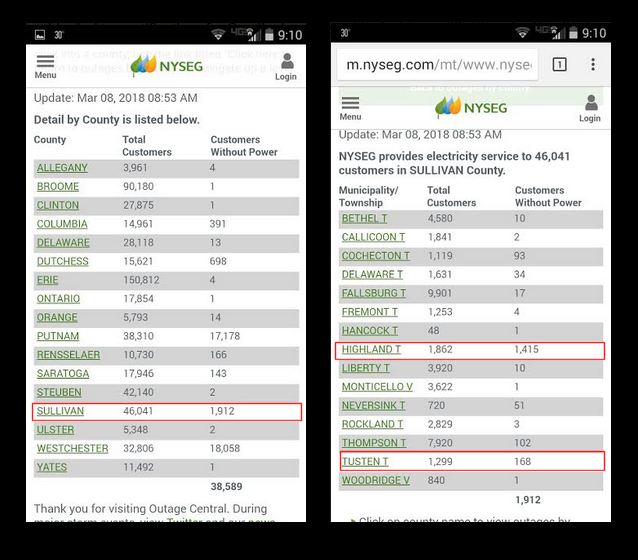Open the ALLEGANY county link
This screenshot has width=638, height=560.
(62, 168)
